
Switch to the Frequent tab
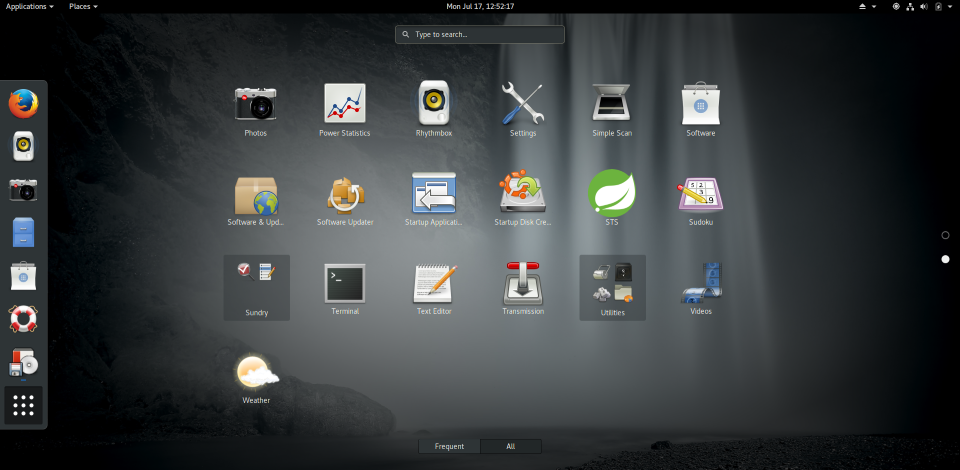pyautogui.click(x=449, y=446)
